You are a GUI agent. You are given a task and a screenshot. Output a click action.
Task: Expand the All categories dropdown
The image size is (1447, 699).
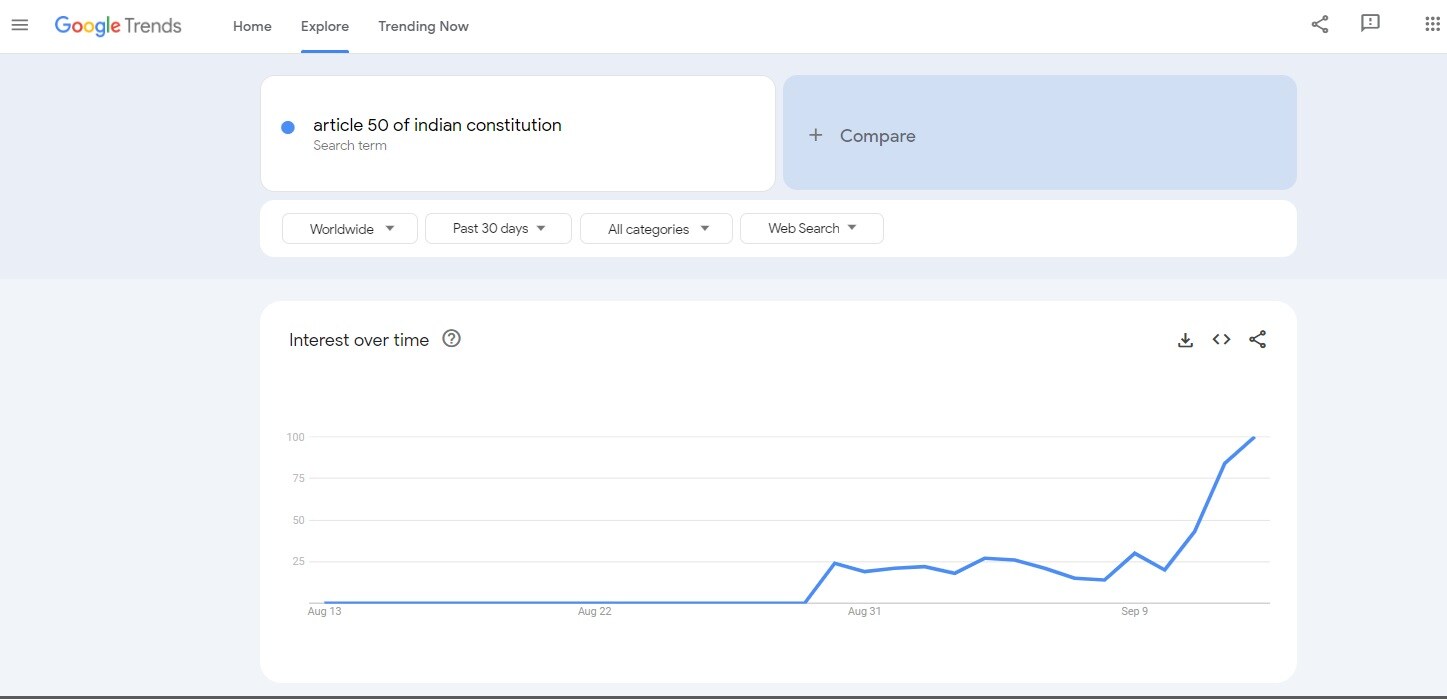coord(657,229)
